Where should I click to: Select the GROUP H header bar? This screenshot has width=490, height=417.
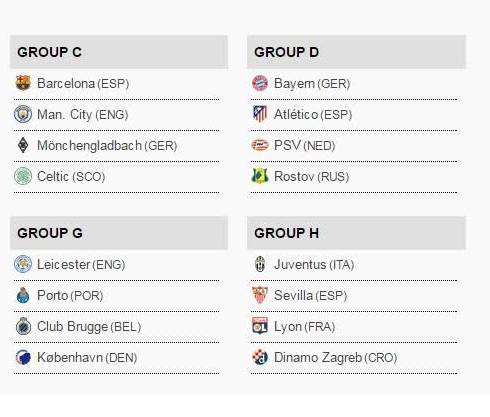(x=356, y=233)
